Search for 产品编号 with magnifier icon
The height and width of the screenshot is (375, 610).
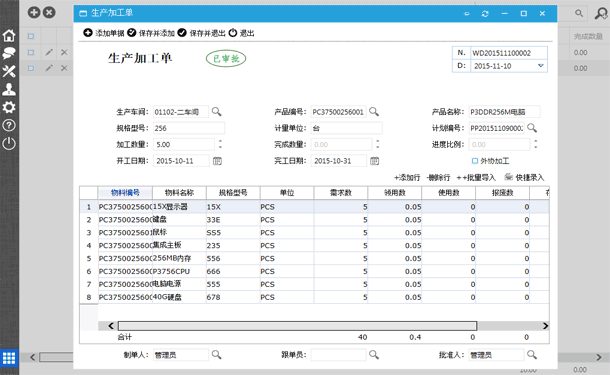point(374,112)
